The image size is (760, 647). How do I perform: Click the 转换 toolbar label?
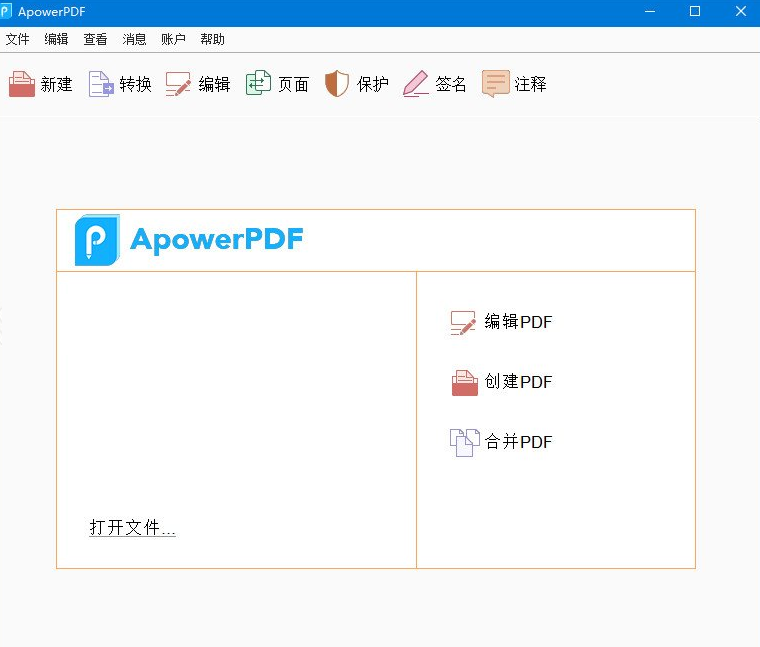[135, 84]
